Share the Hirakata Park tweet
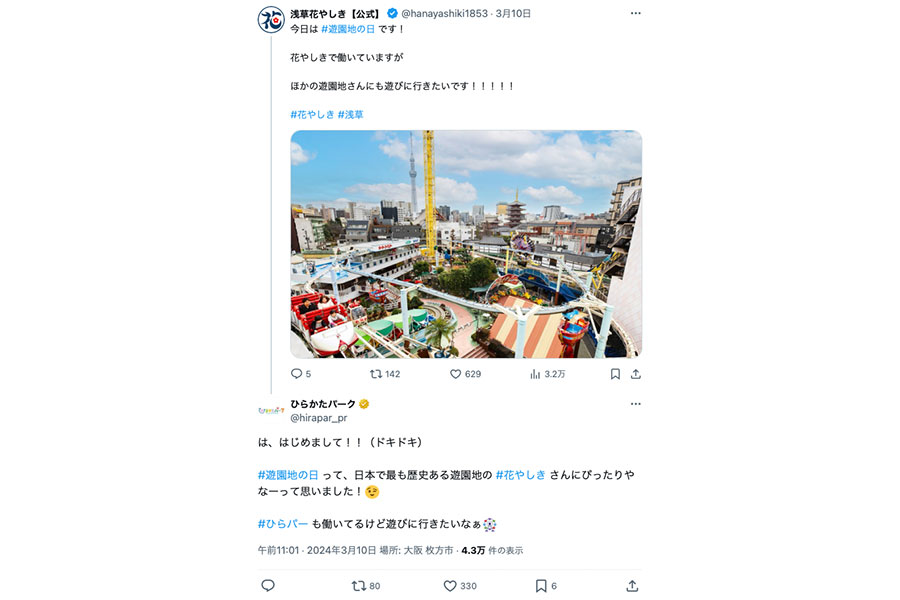 click(x=632, y=586)
